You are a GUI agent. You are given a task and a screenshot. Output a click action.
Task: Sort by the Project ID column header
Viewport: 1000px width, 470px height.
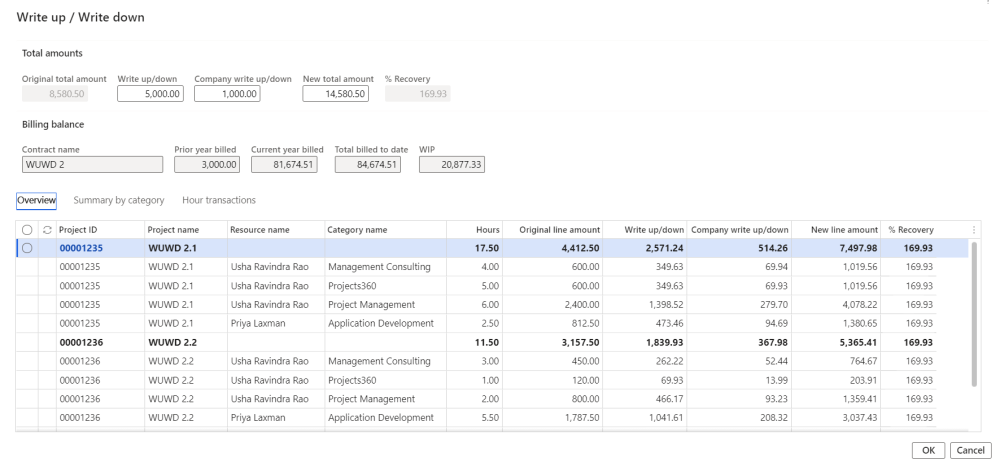(78, 230)
